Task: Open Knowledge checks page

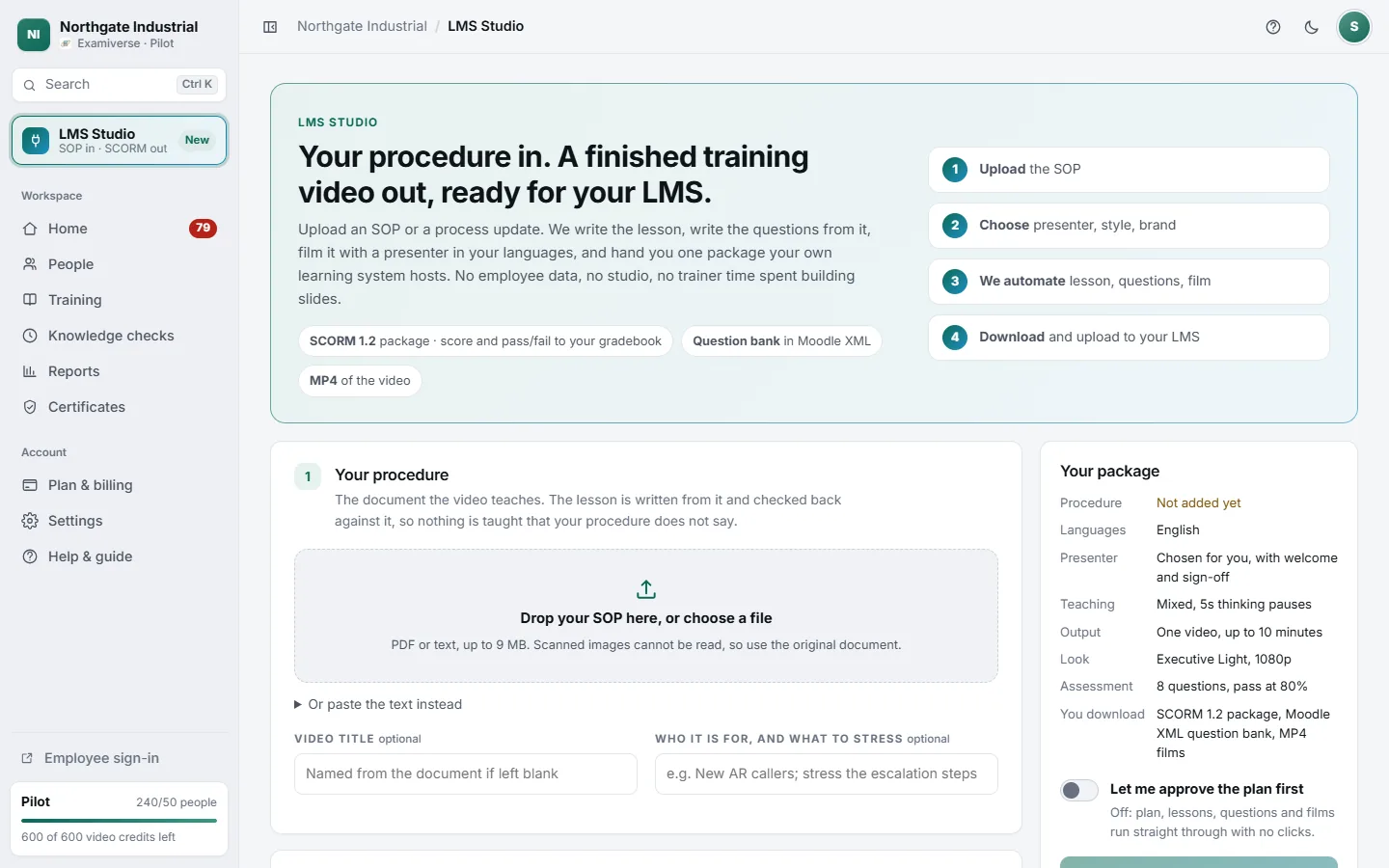Action: point(120,336)
